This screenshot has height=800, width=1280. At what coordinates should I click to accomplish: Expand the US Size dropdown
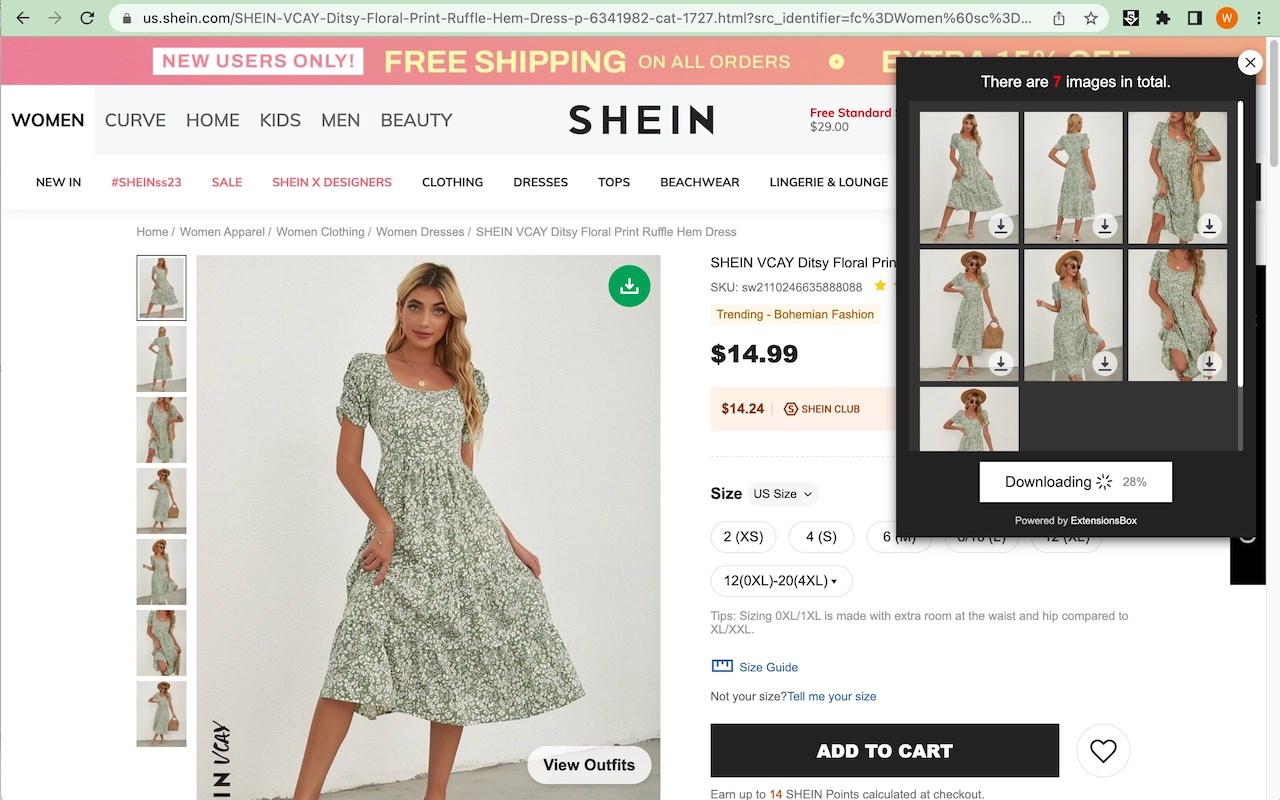(x=783, y=494)
